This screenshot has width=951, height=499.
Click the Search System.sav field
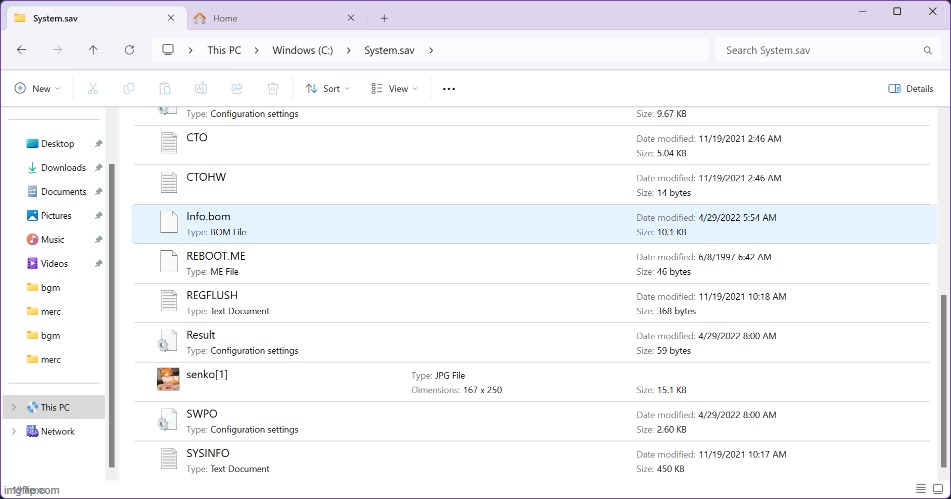820,50
